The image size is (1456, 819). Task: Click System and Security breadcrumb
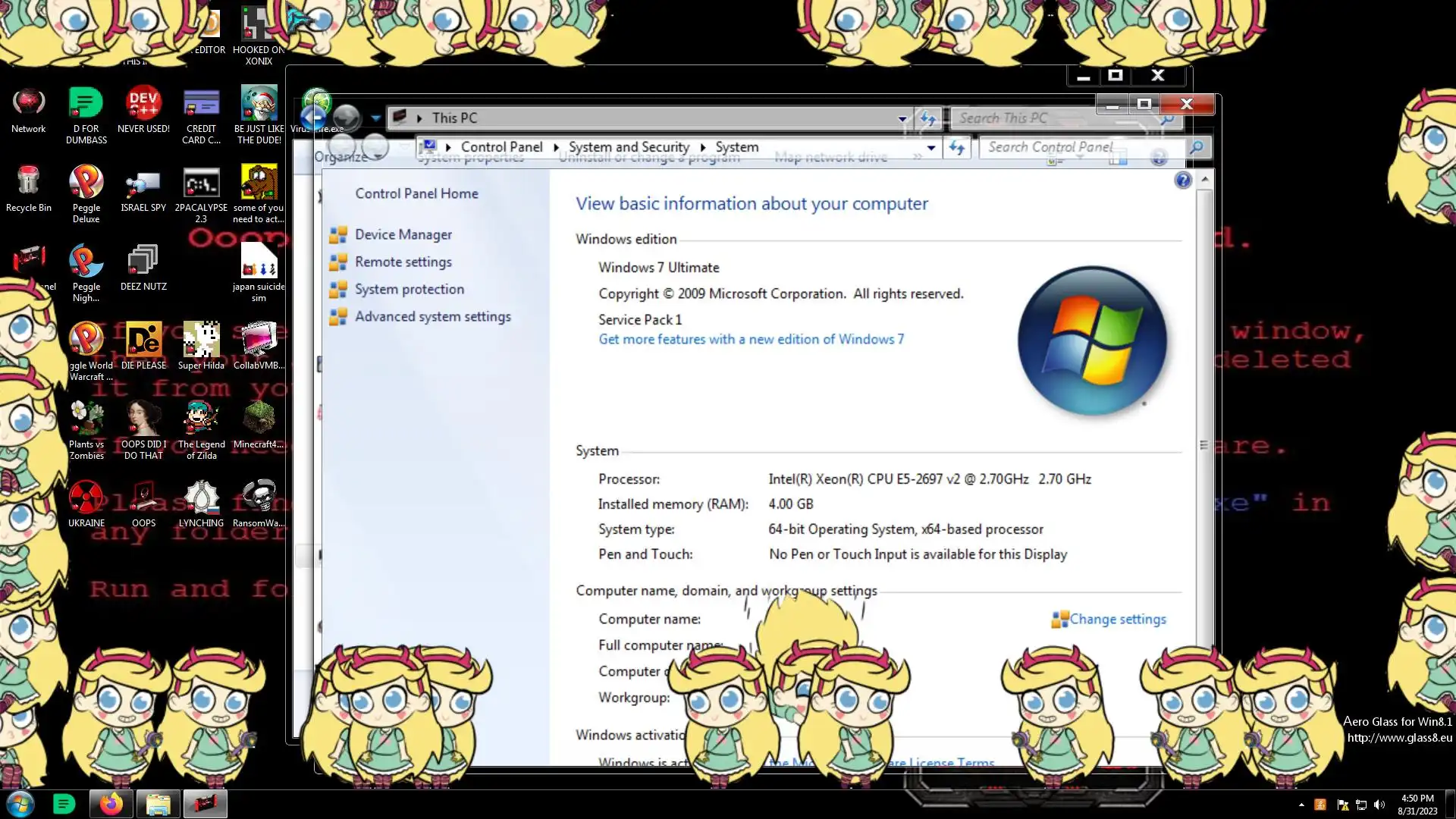click(x=629, y=147)
